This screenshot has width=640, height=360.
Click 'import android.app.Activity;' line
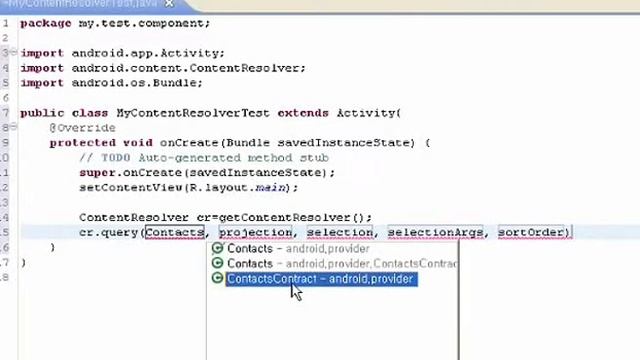(x=122, y=53)
